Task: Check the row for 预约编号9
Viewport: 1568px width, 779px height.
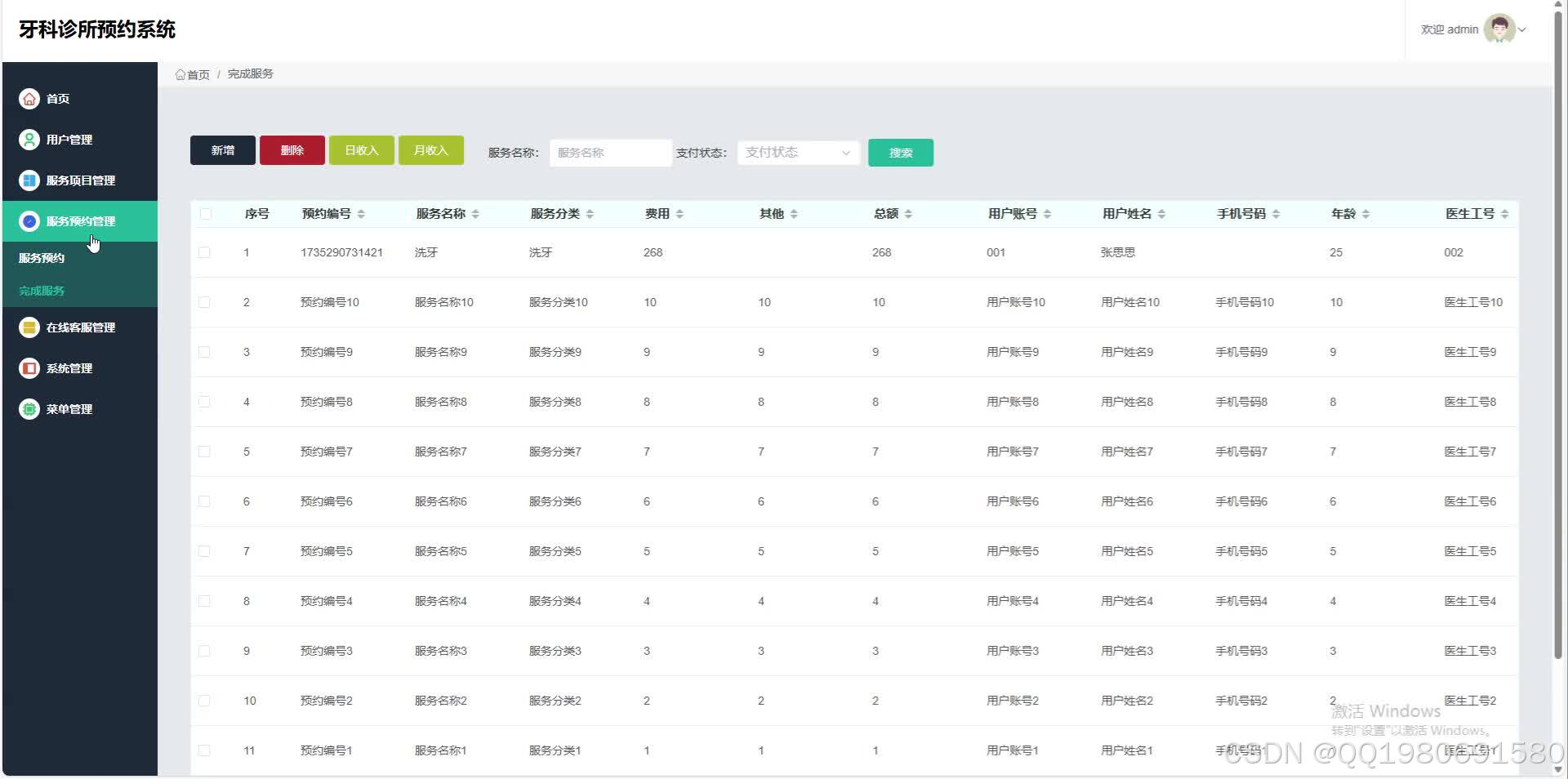Action: pyautogui.click(x=204, y=352)
